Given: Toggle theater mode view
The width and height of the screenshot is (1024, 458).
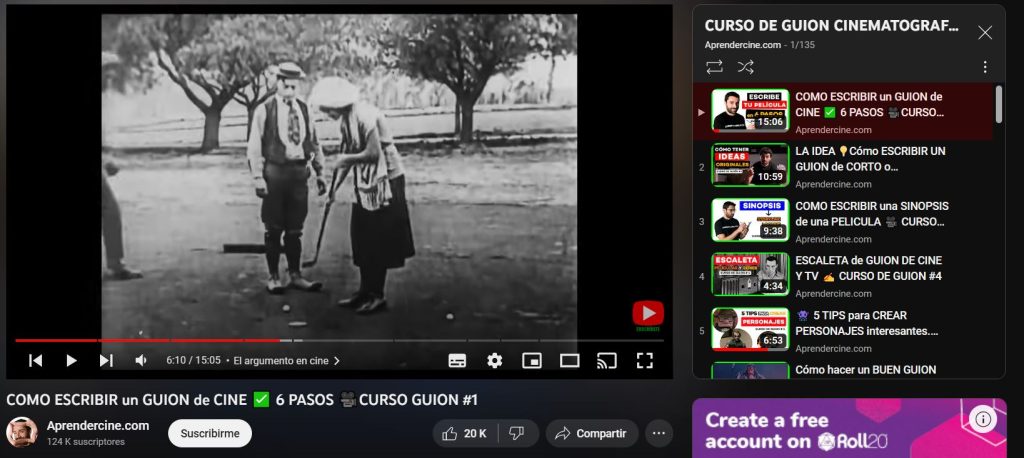Looking at the screenshot, I should [569, 361].
